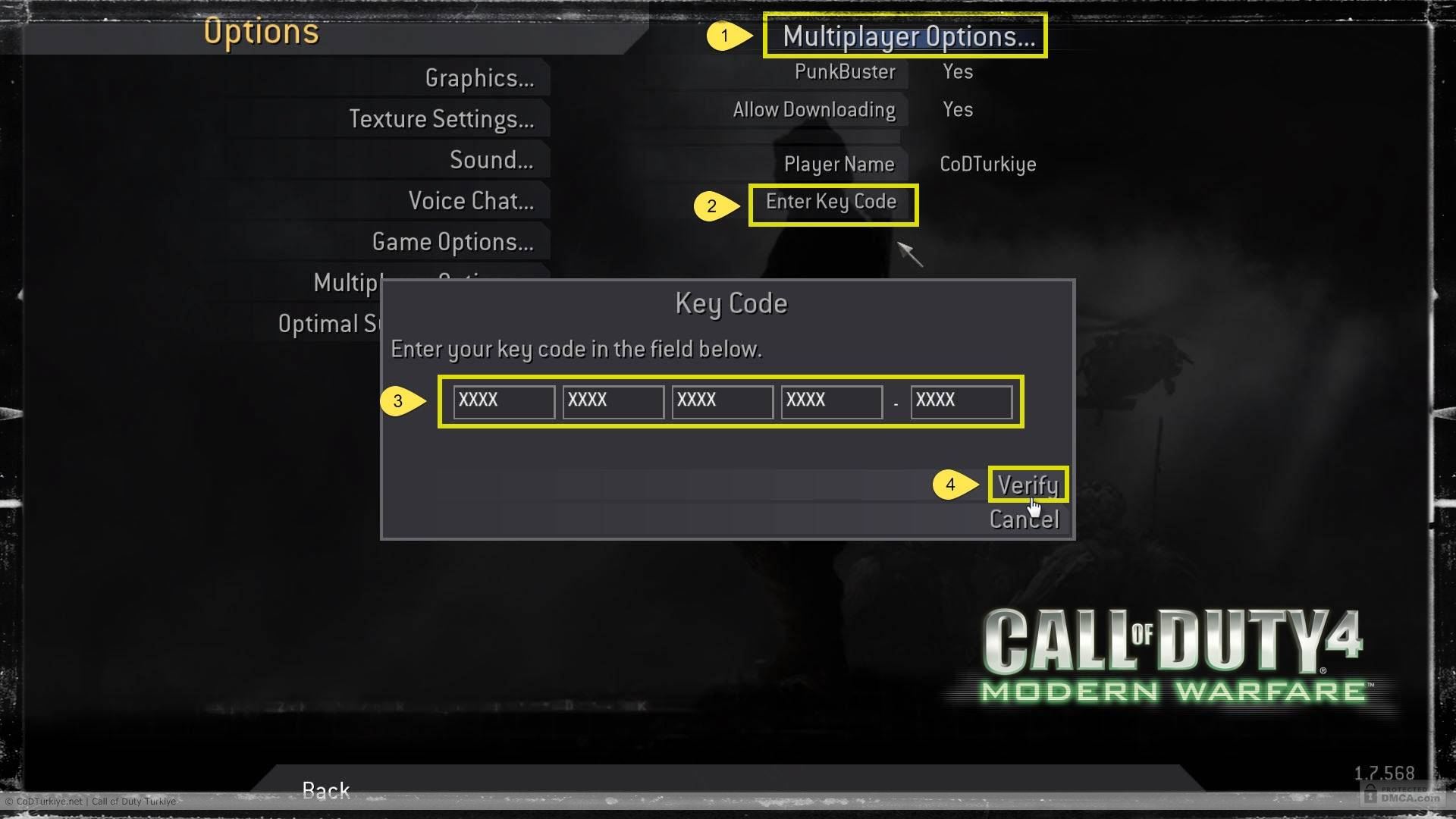Click Cancel to dismiss dialog
Viewport: 1456px width, 819px height.
pyautogui.click(x=1025, y=520)
